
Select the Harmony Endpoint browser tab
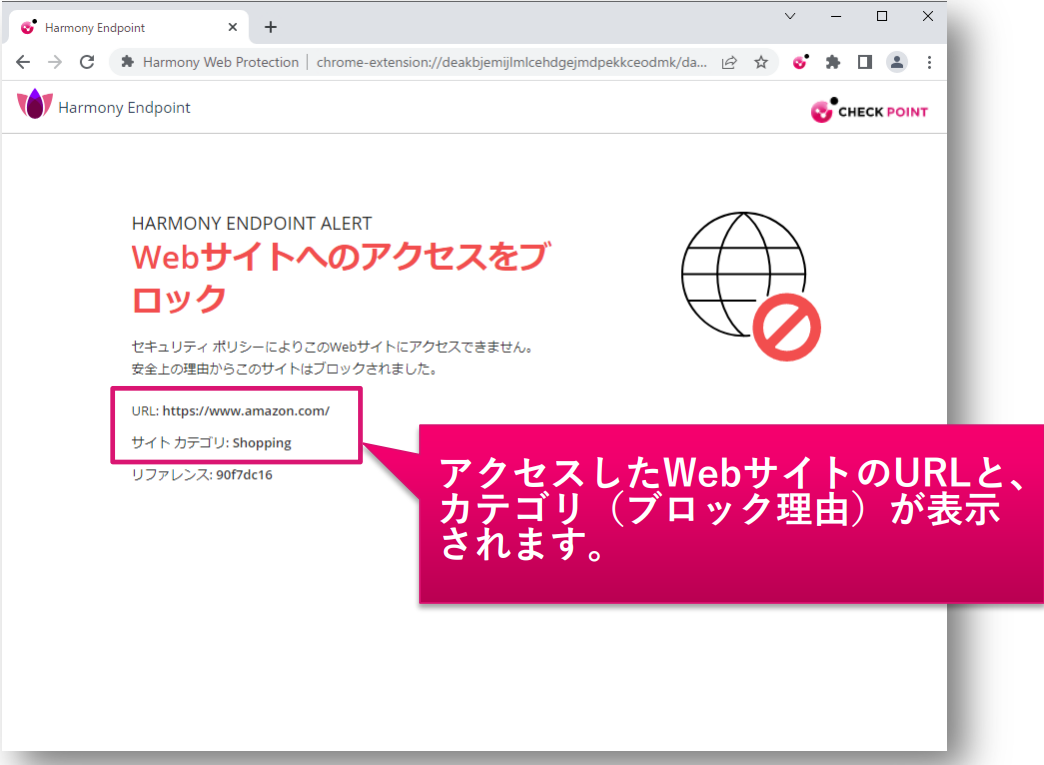tap(129, 27)
